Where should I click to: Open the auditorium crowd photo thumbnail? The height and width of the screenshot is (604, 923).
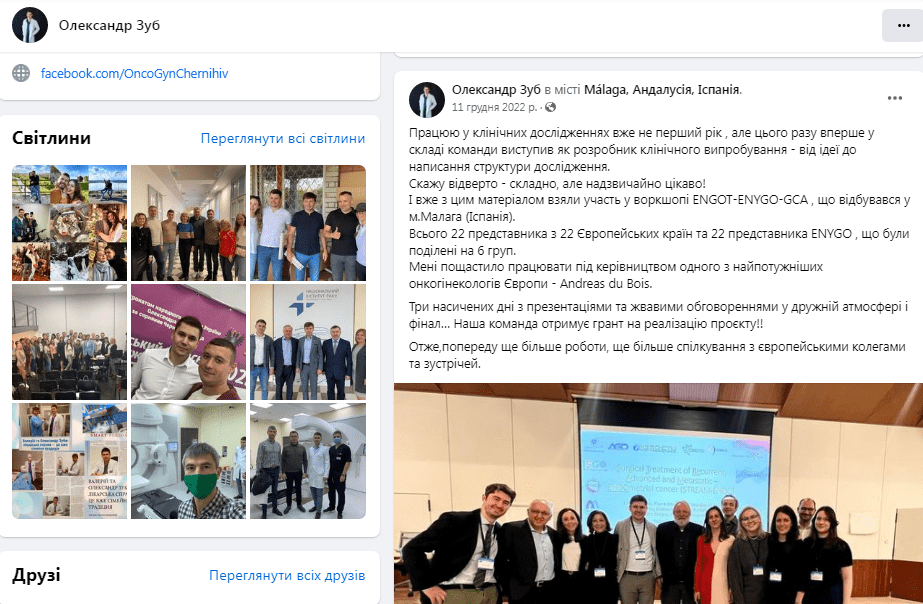tap(69, 342)
